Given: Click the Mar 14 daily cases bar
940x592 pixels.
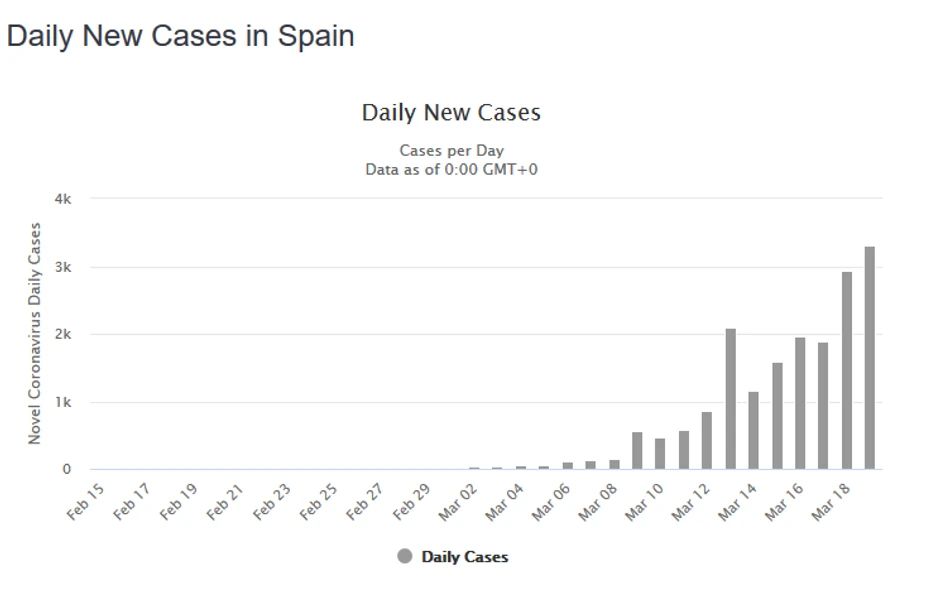Looking at the screenshot, I should pyautogui.click(x=753, y=431).
